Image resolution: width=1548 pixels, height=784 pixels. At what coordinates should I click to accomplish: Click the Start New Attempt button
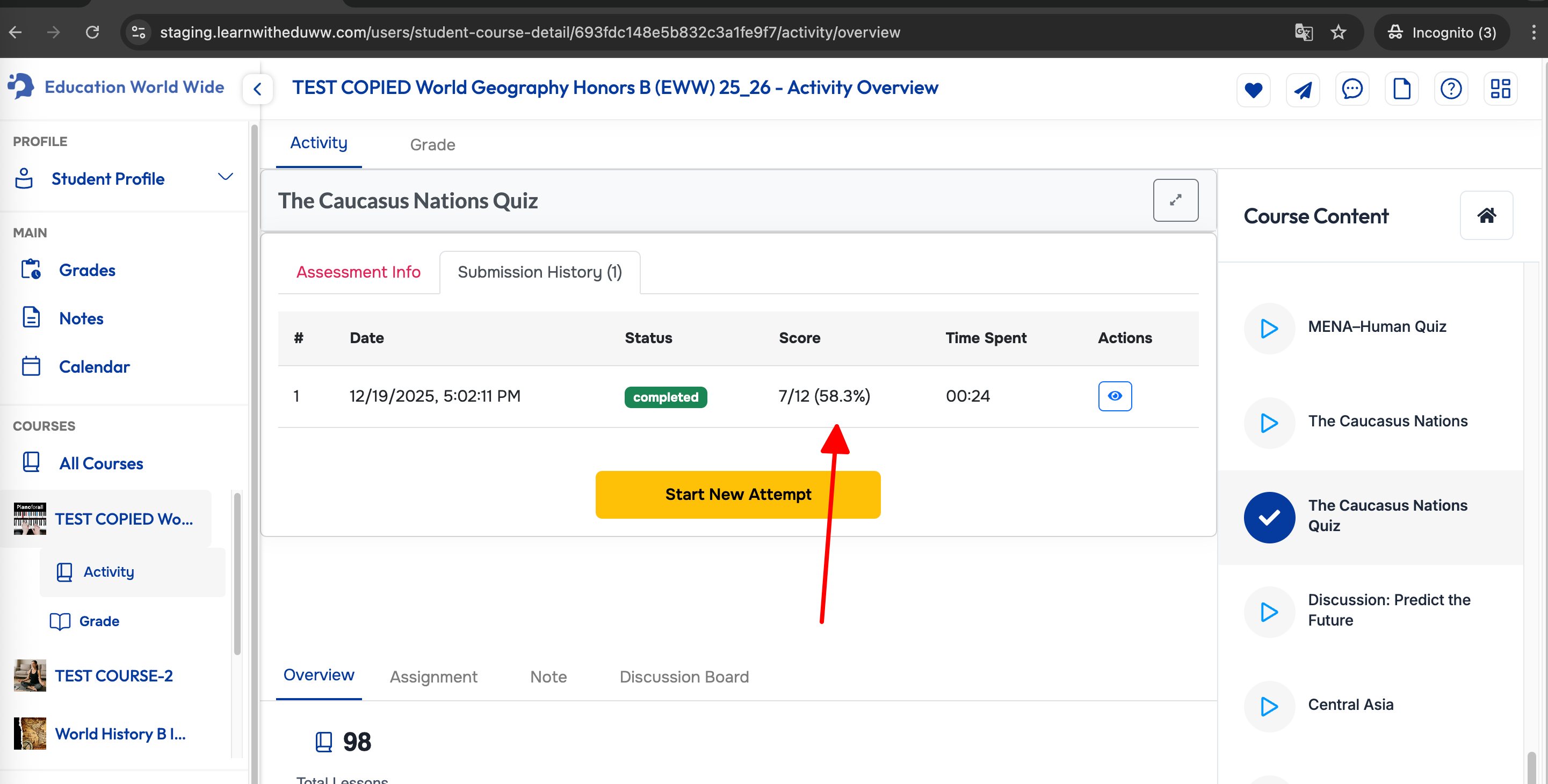[x=737, y=495]
